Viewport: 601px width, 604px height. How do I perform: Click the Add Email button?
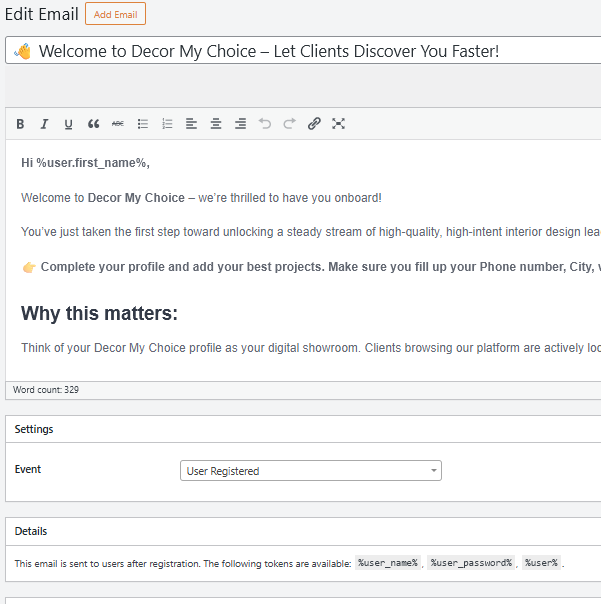pos(116,14)
